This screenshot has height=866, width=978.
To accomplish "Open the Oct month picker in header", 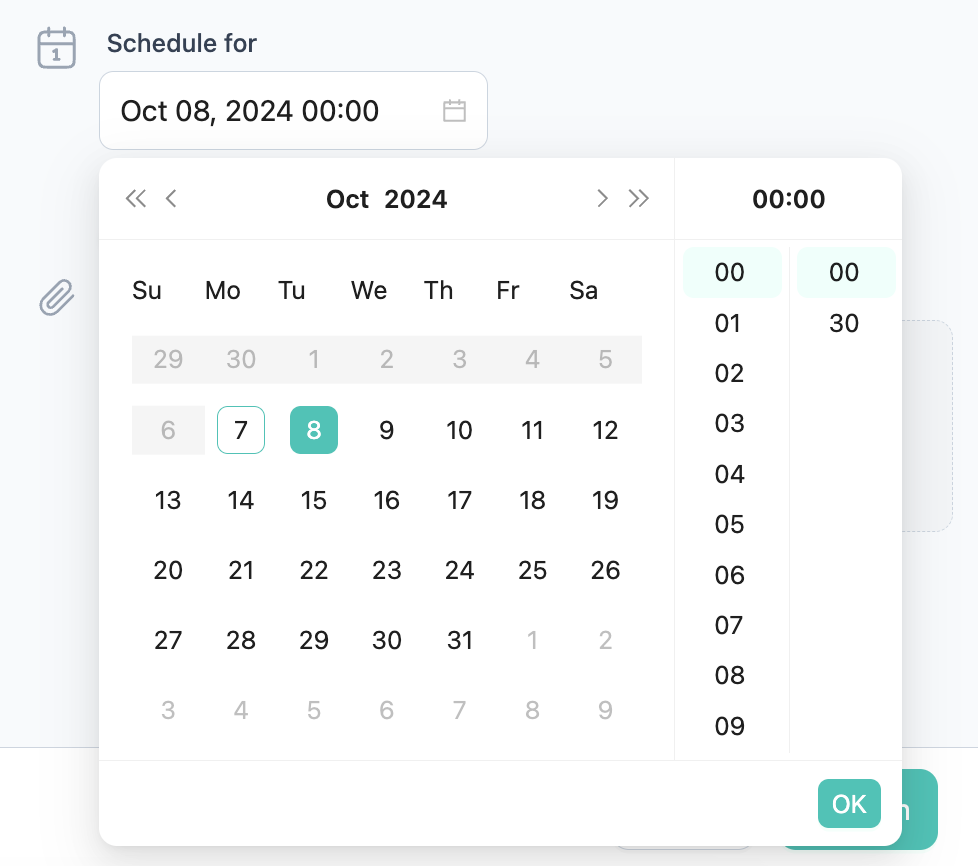I will (348, 200).
